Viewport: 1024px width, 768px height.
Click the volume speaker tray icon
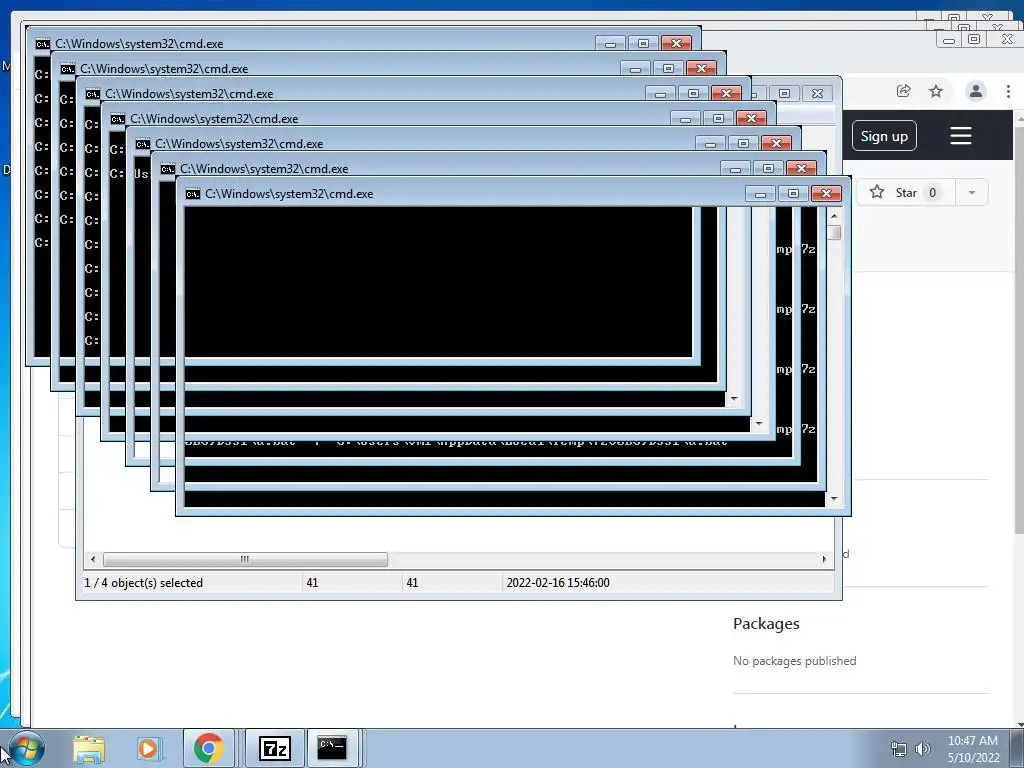click(x=923, y=749)
